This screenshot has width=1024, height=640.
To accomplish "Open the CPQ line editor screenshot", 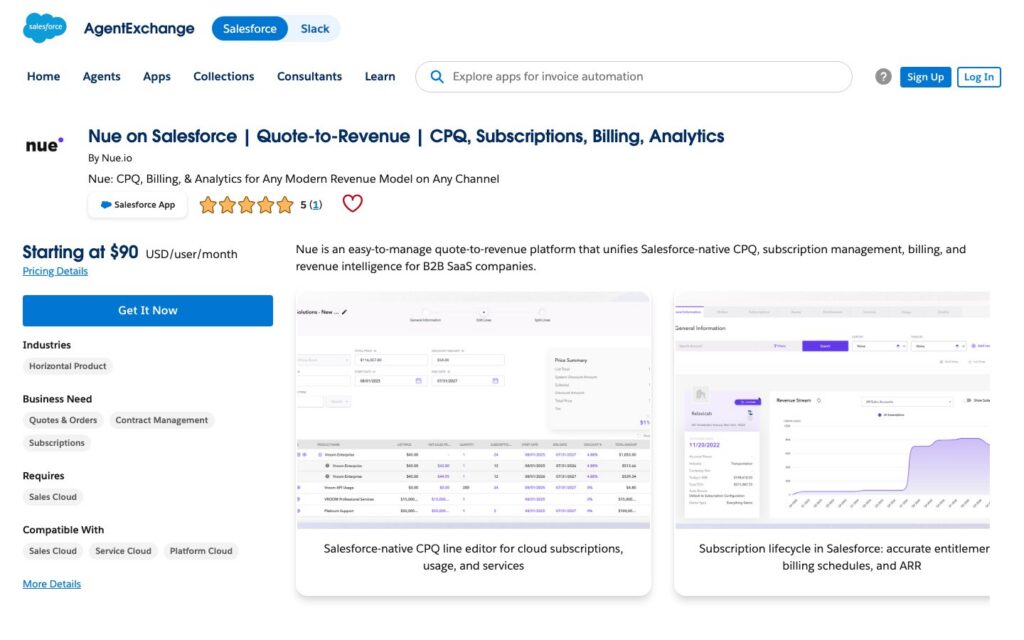I will click(x=473, y=410).
